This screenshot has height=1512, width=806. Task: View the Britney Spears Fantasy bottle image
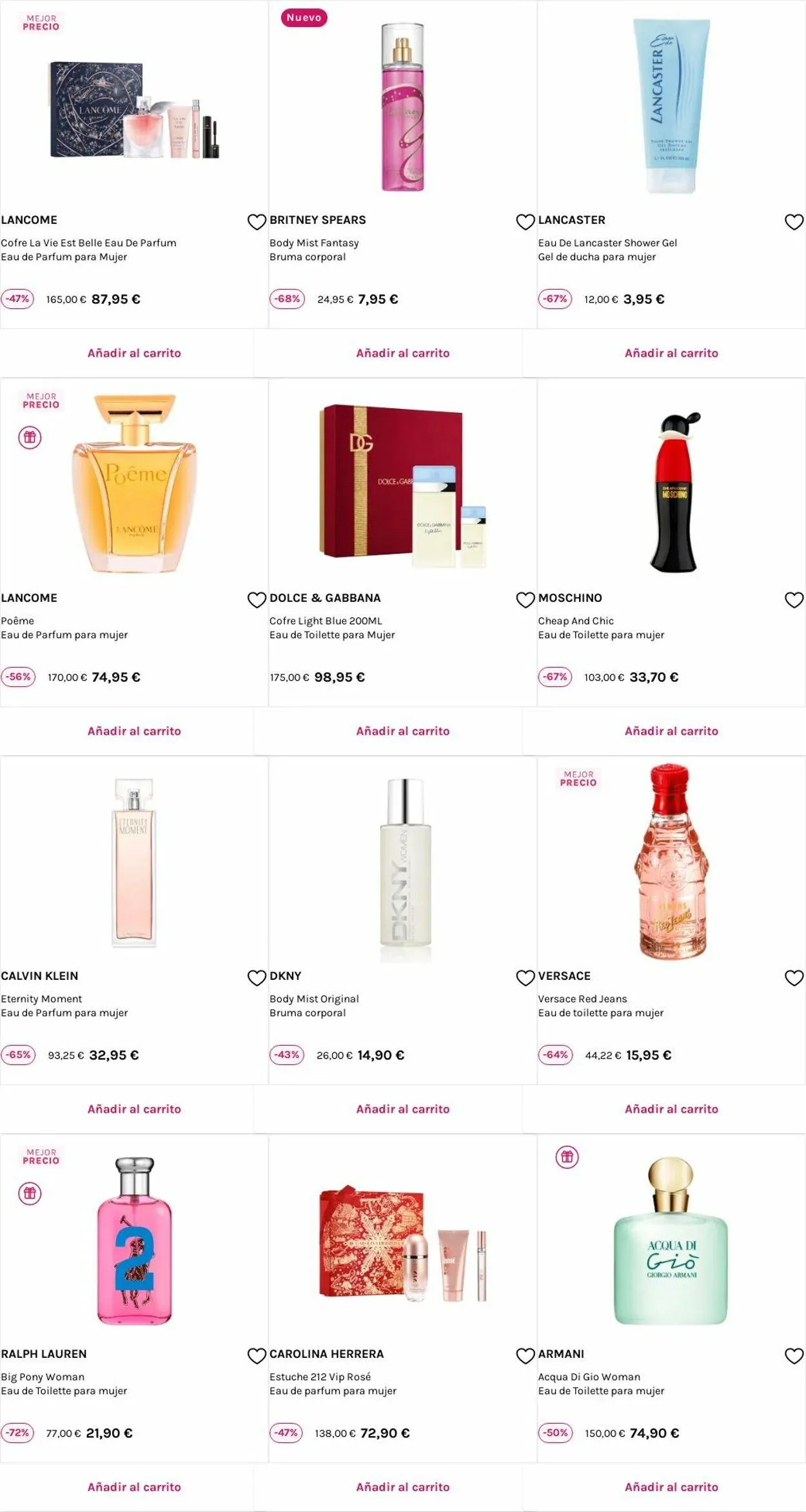click(x=402, y=108)
